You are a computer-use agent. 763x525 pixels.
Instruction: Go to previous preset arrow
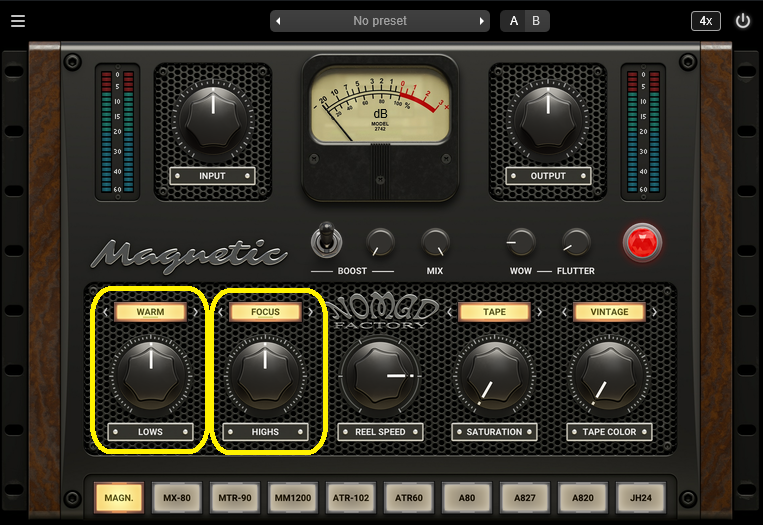[278, 21]
